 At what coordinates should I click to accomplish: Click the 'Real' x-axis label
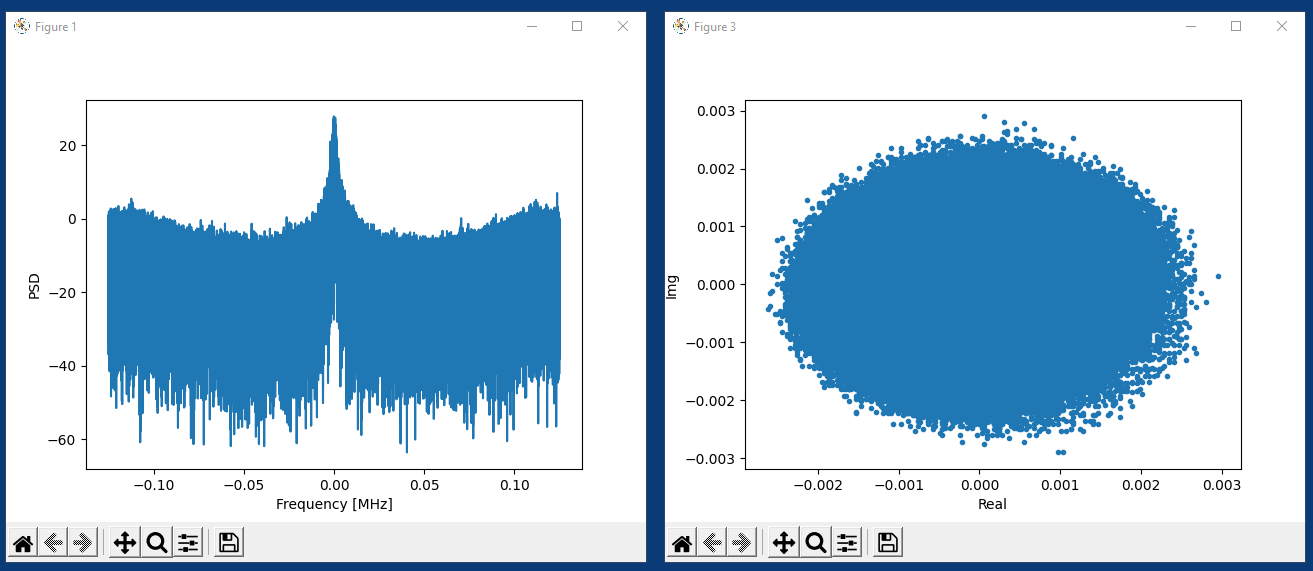click(992, 504)
